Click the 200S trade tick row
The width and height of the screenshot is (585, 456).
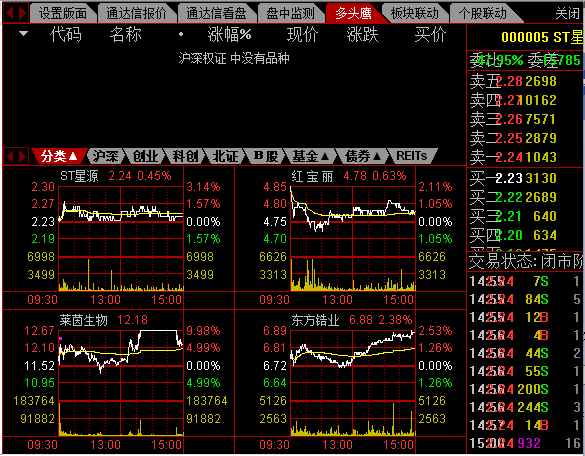(x=525, y=389)
